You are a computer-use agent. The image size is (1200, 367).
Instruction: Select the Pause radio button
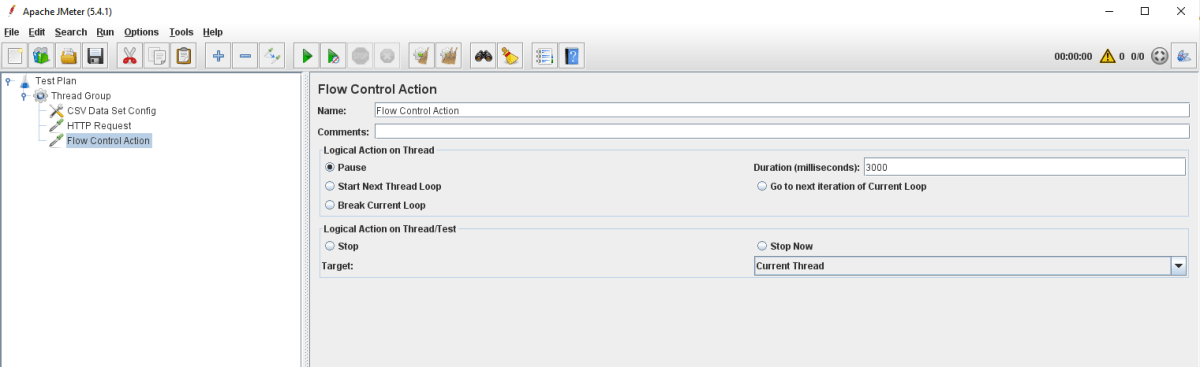330,168
